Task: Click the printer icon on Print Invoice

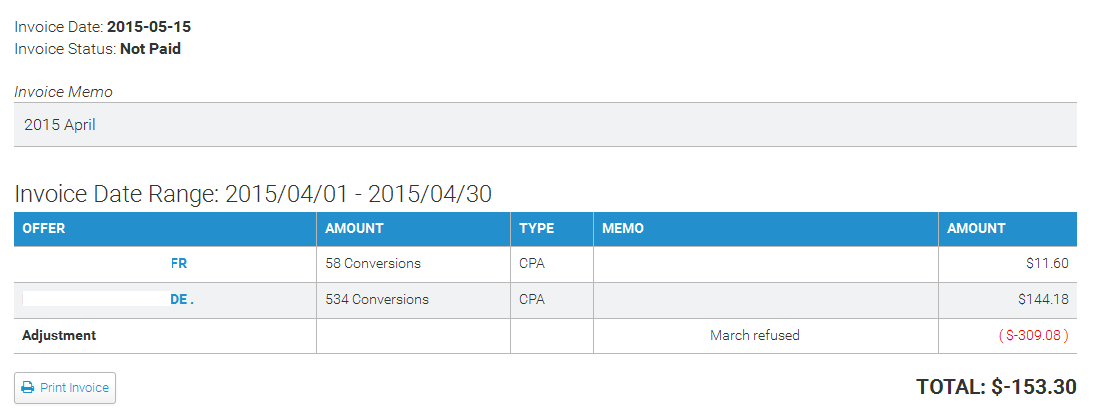Action: (28, 388)
